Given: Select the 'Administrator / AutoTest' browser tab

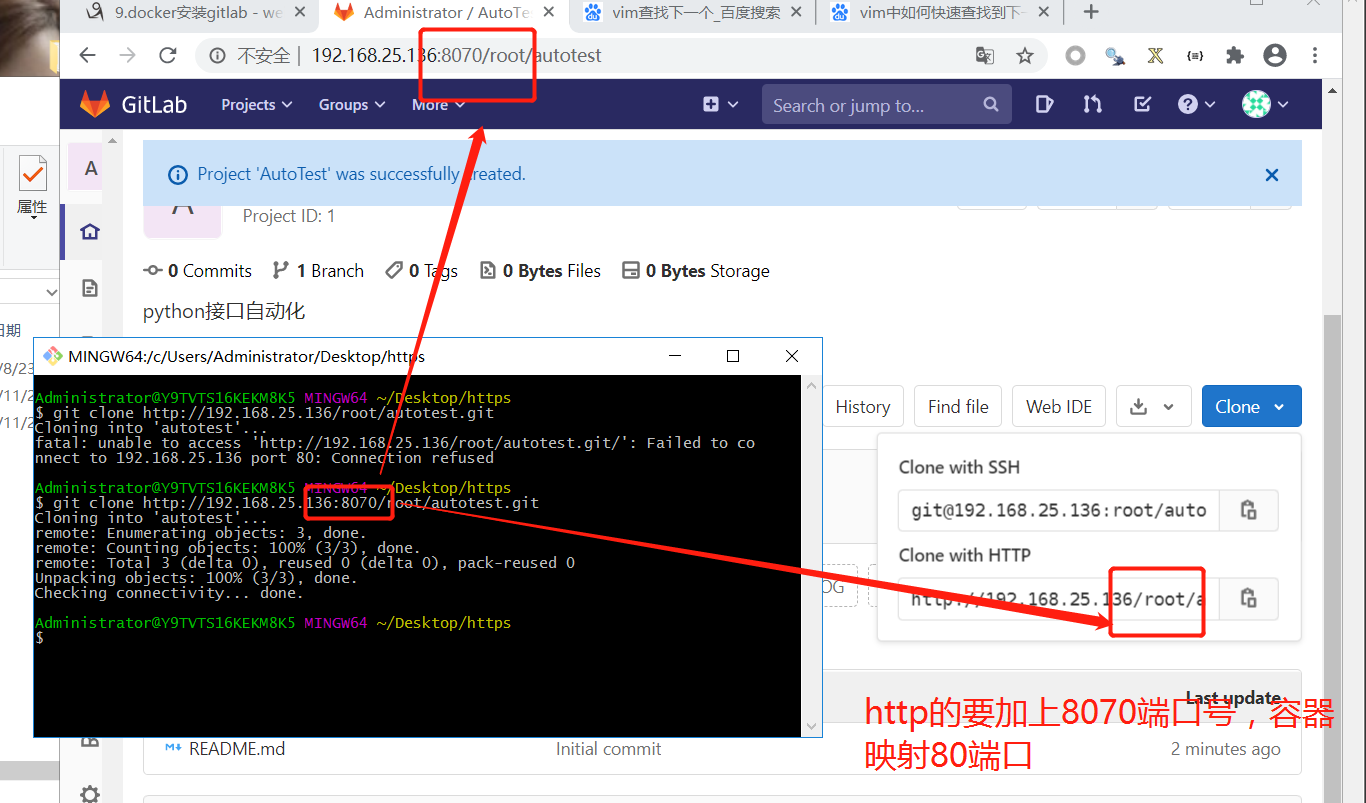Looking at the screenshot, I should pos(444,13).
